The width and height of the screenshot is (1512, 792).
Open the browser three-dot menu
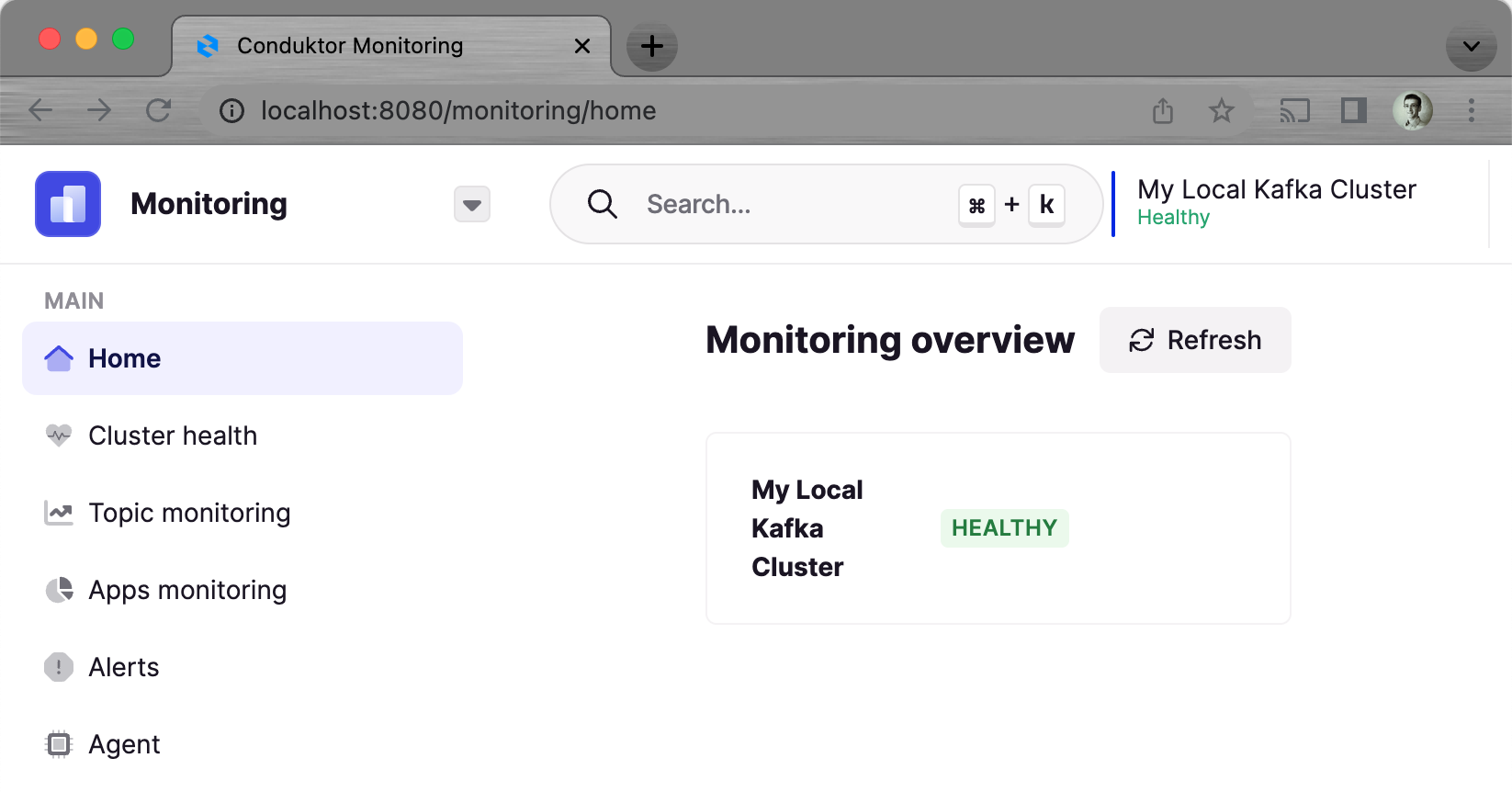tap(1472, 110)
